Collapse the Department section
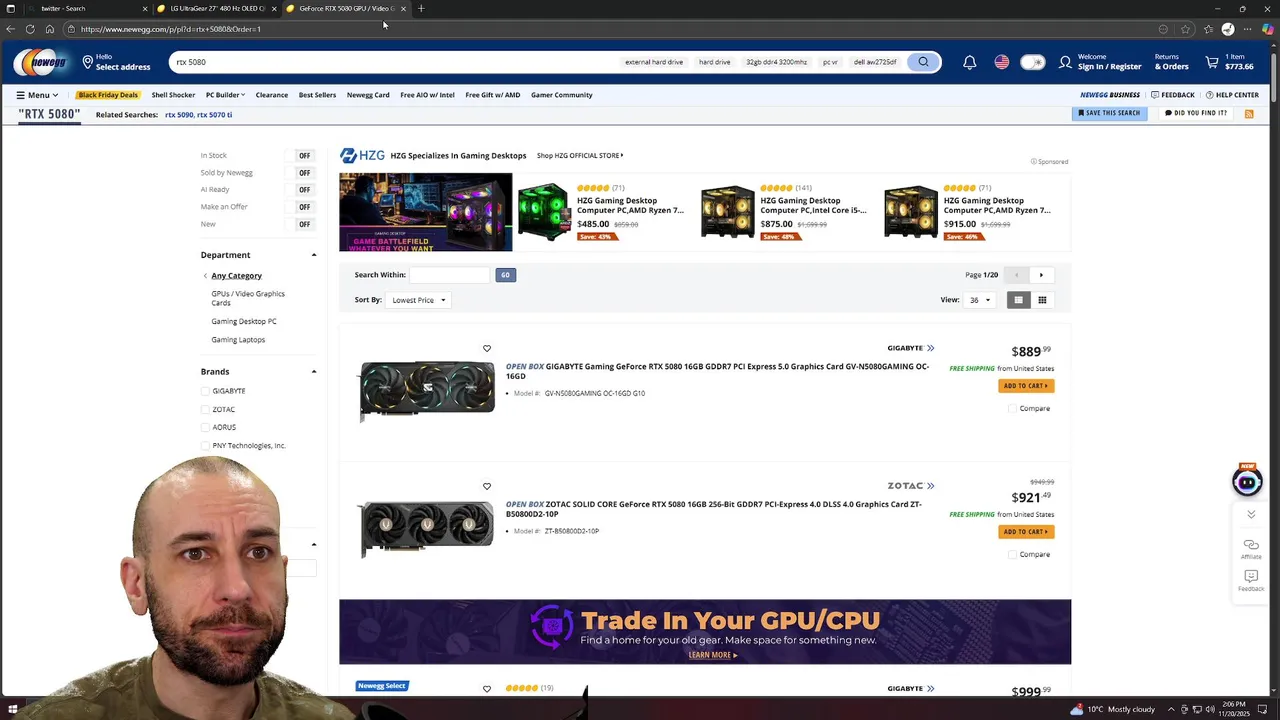1280x720 pixels. (x=313, y=255)
